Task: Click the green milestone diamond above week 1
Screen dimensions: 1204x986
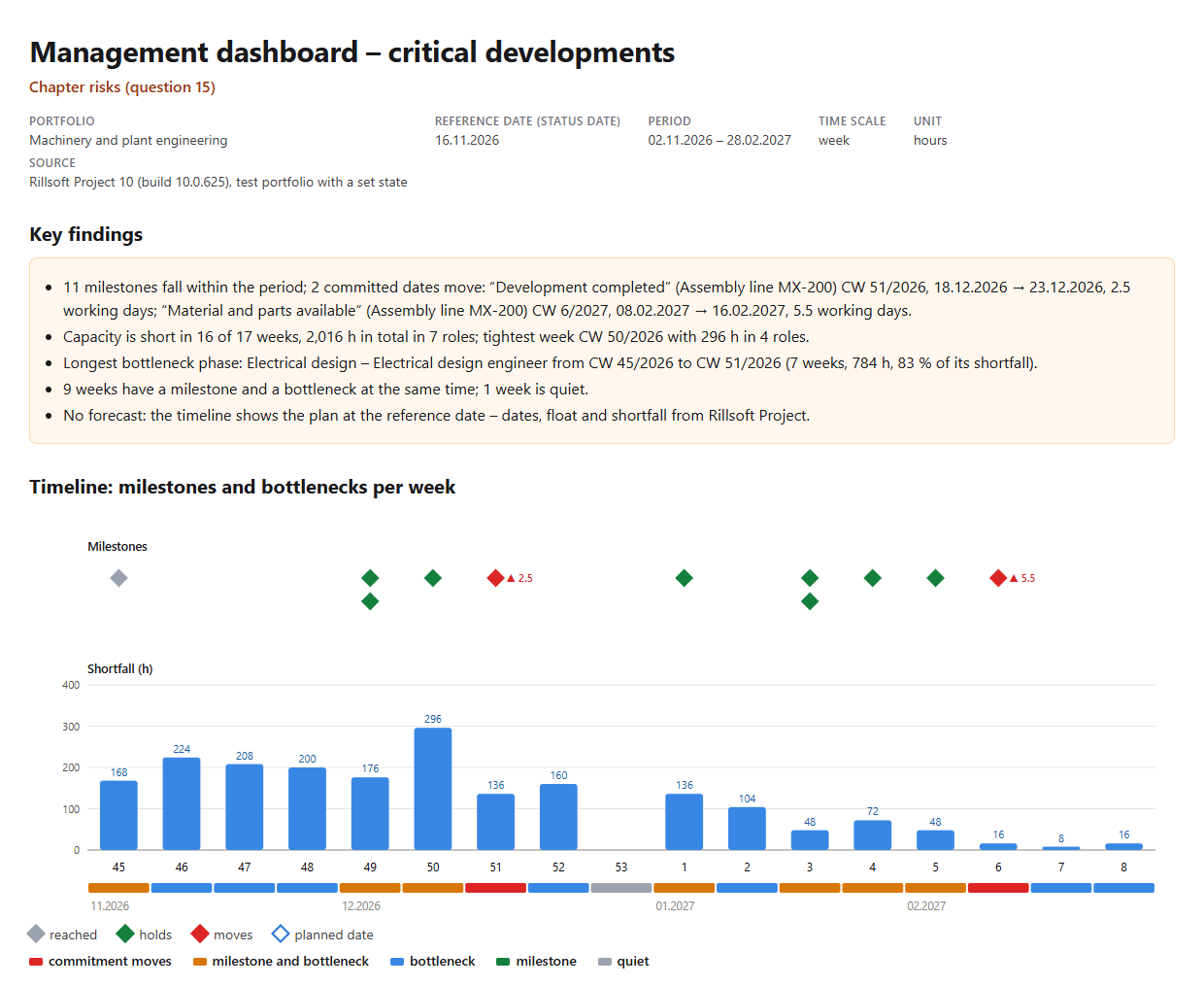Action: [x=685, y=578]
